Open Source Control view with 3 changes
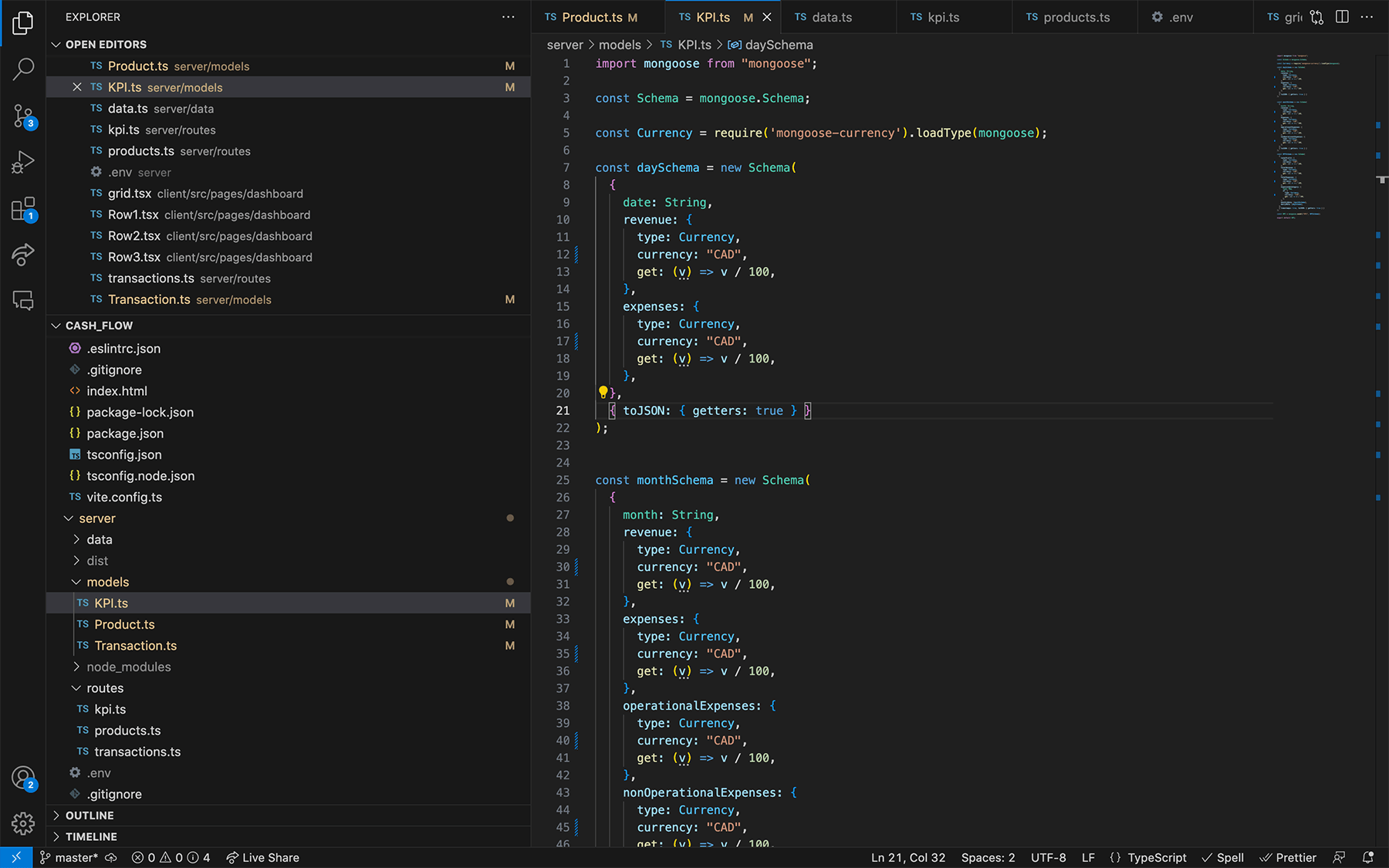 23,117
